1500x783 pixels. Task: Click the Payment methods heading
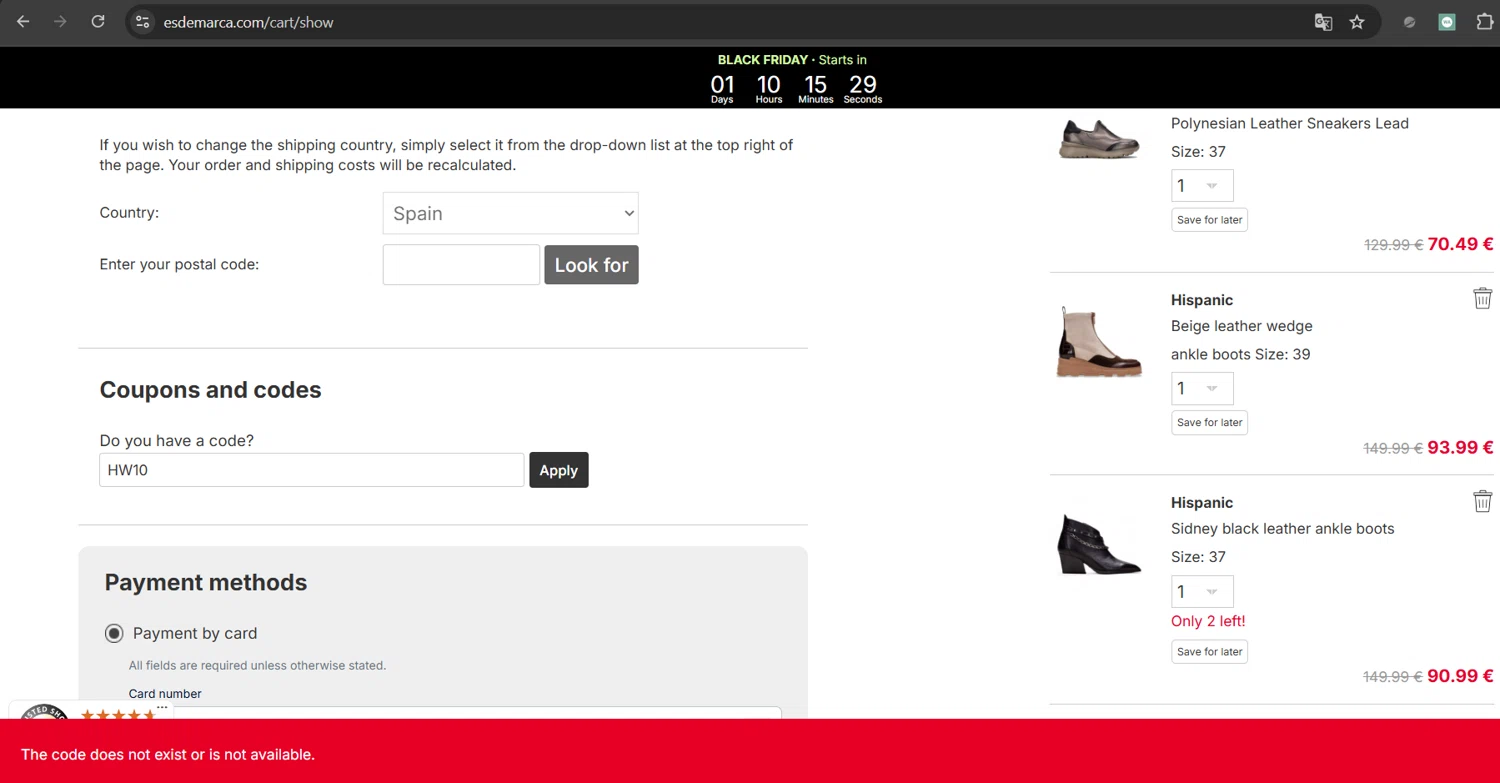click(x=206, y=582)
